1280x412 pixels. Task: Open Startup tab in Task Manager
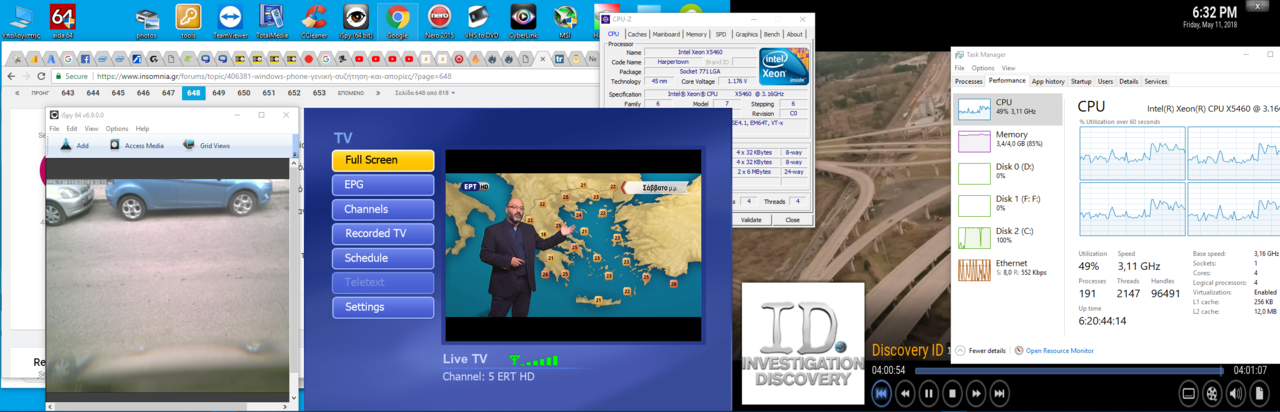pyautogui.click(x=1081, y=81)
